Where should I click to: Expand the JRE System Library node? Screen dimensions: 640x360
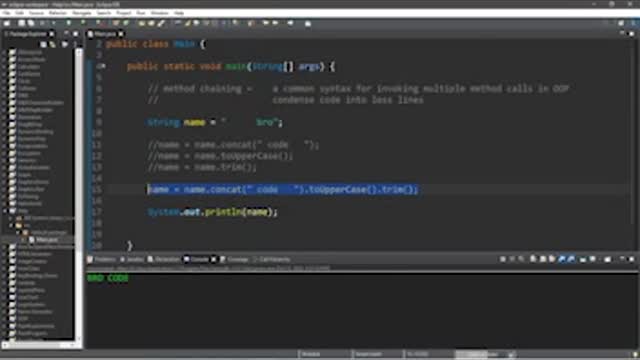click(x=11, y=218)
